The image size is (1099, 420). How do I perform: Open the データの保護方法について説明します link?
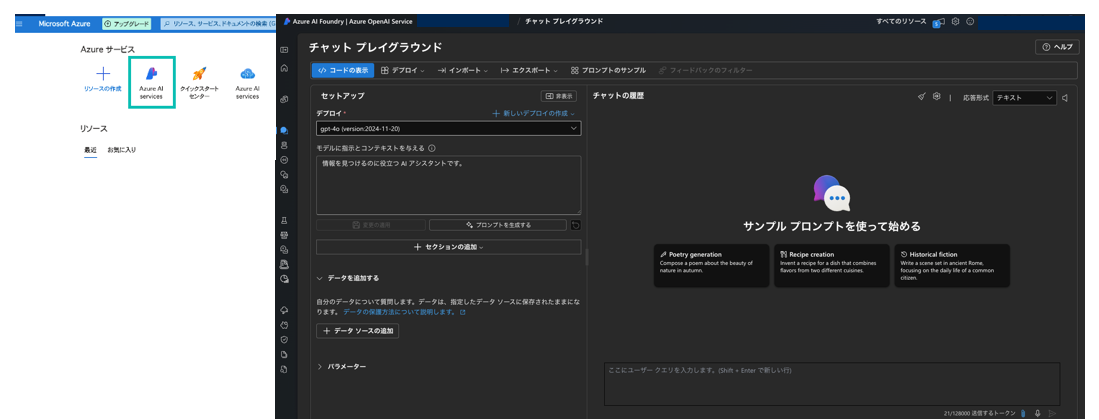404,311
